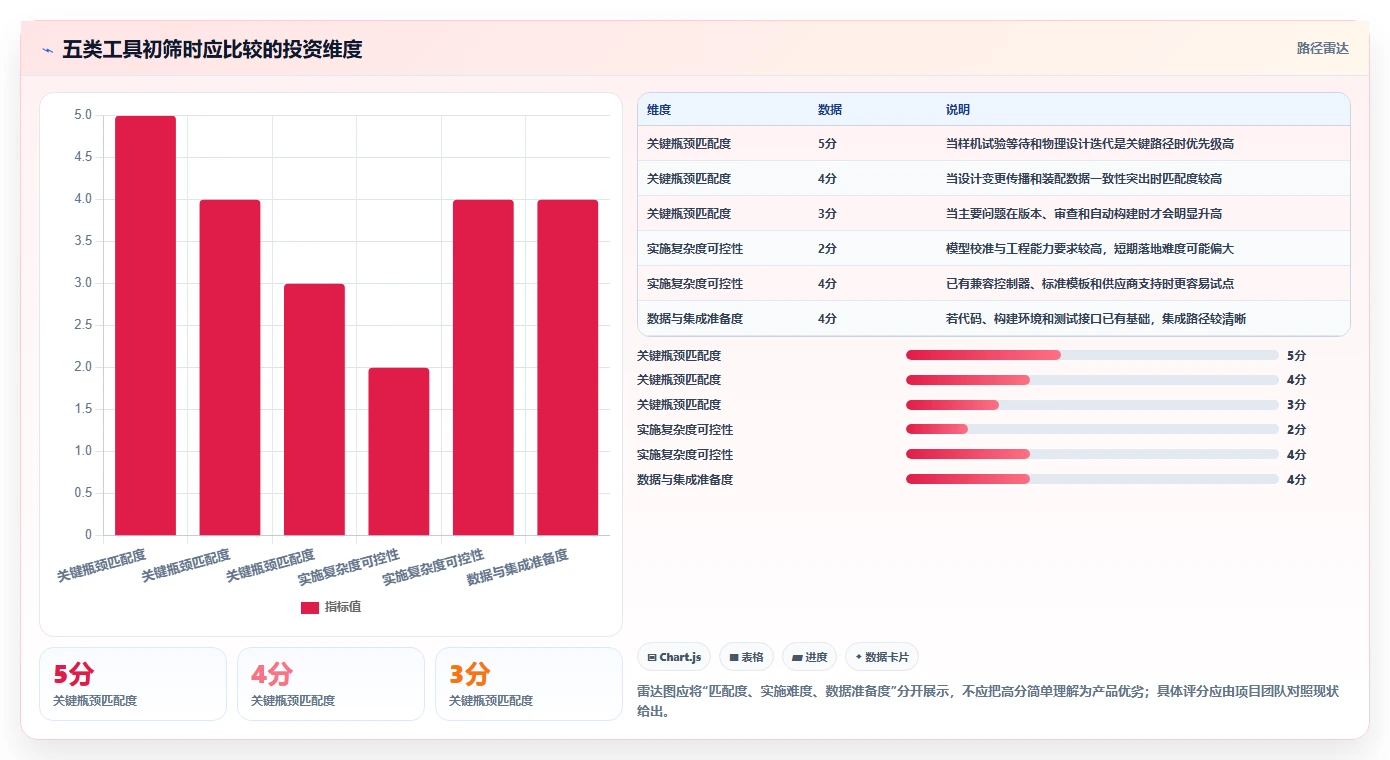1390x760 pixels.
Task: Click the Chart.js chip
Action: [674, 657]
